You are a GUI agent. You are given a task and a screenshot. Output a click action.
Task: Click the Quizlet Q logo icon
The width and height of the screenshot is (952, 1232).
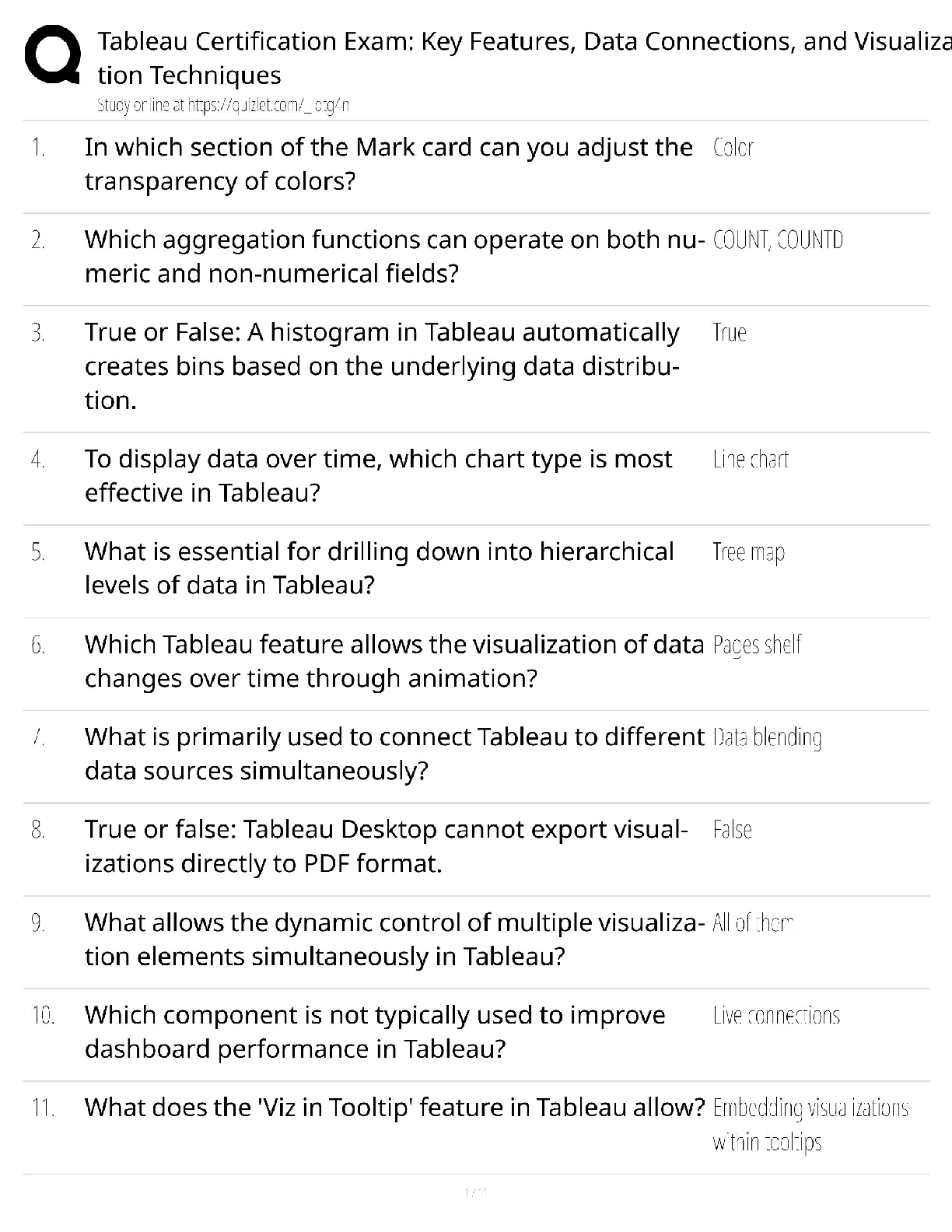click(52, 55)
